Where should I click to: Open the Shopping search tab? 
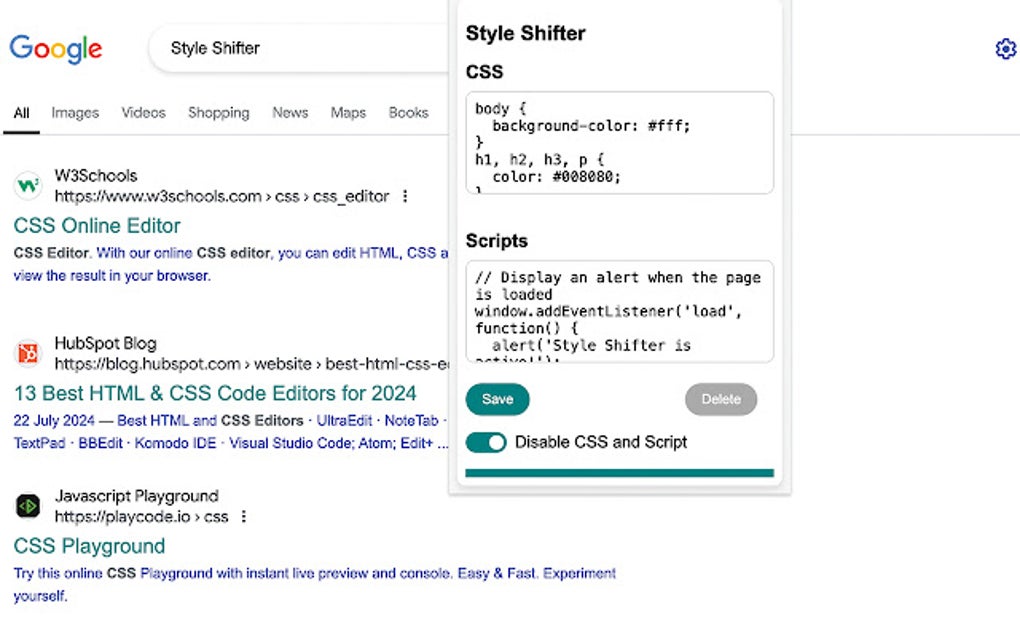218,113
